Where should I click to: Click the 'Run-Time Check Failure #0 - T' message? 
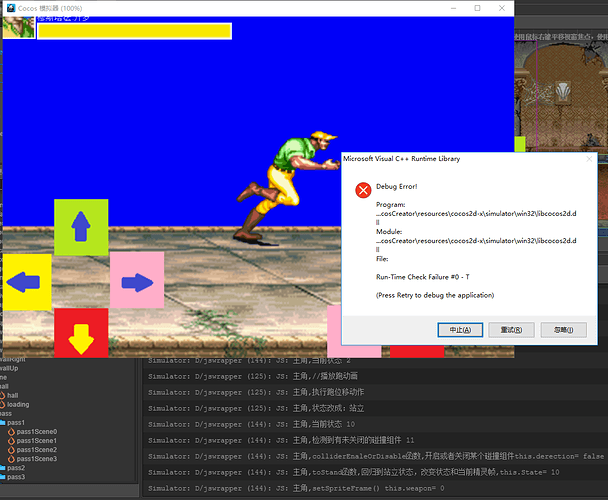[423, 277]
